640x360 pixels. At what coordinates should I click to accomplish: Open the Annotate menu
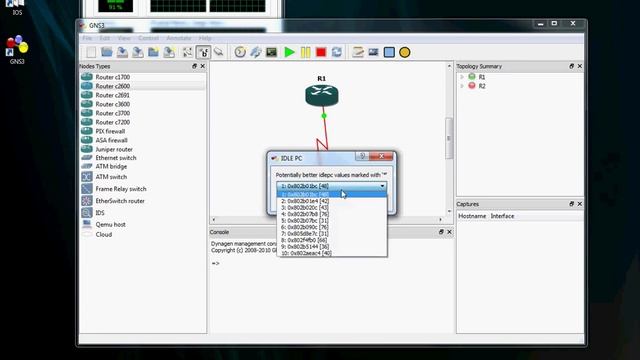click(x=178, y=38)
